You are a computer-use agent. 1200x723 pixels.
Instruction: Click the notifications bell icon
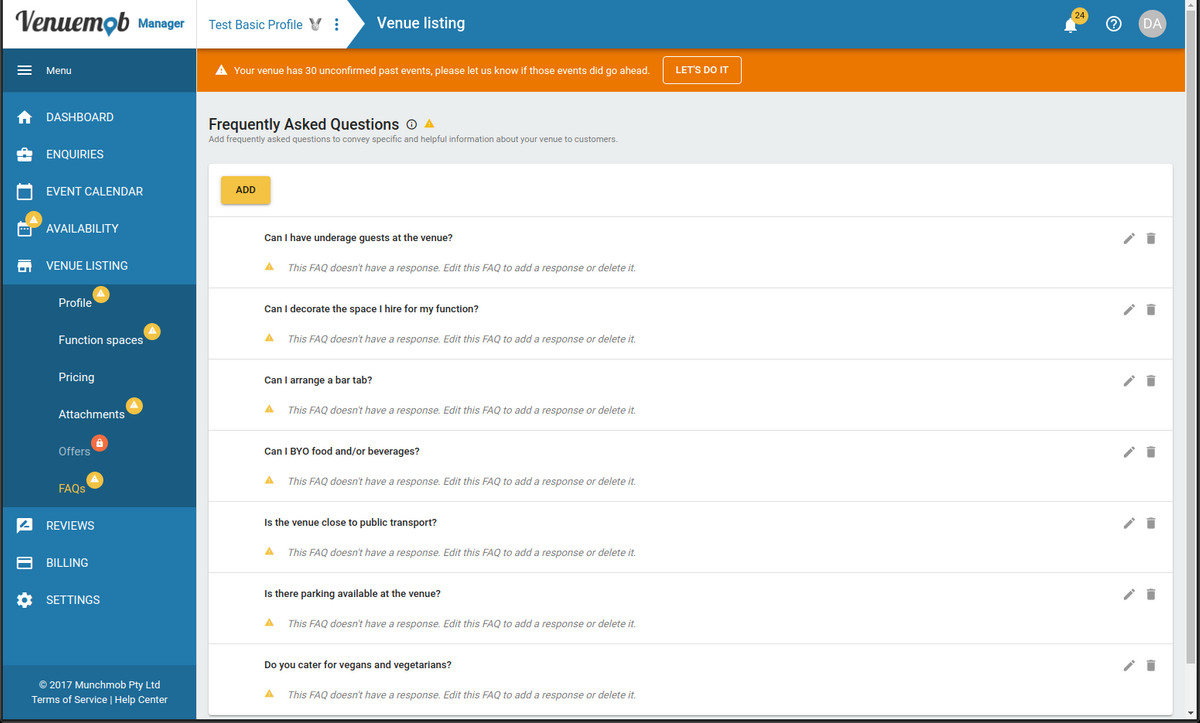pyautogui.click(x=1071, y=25)
